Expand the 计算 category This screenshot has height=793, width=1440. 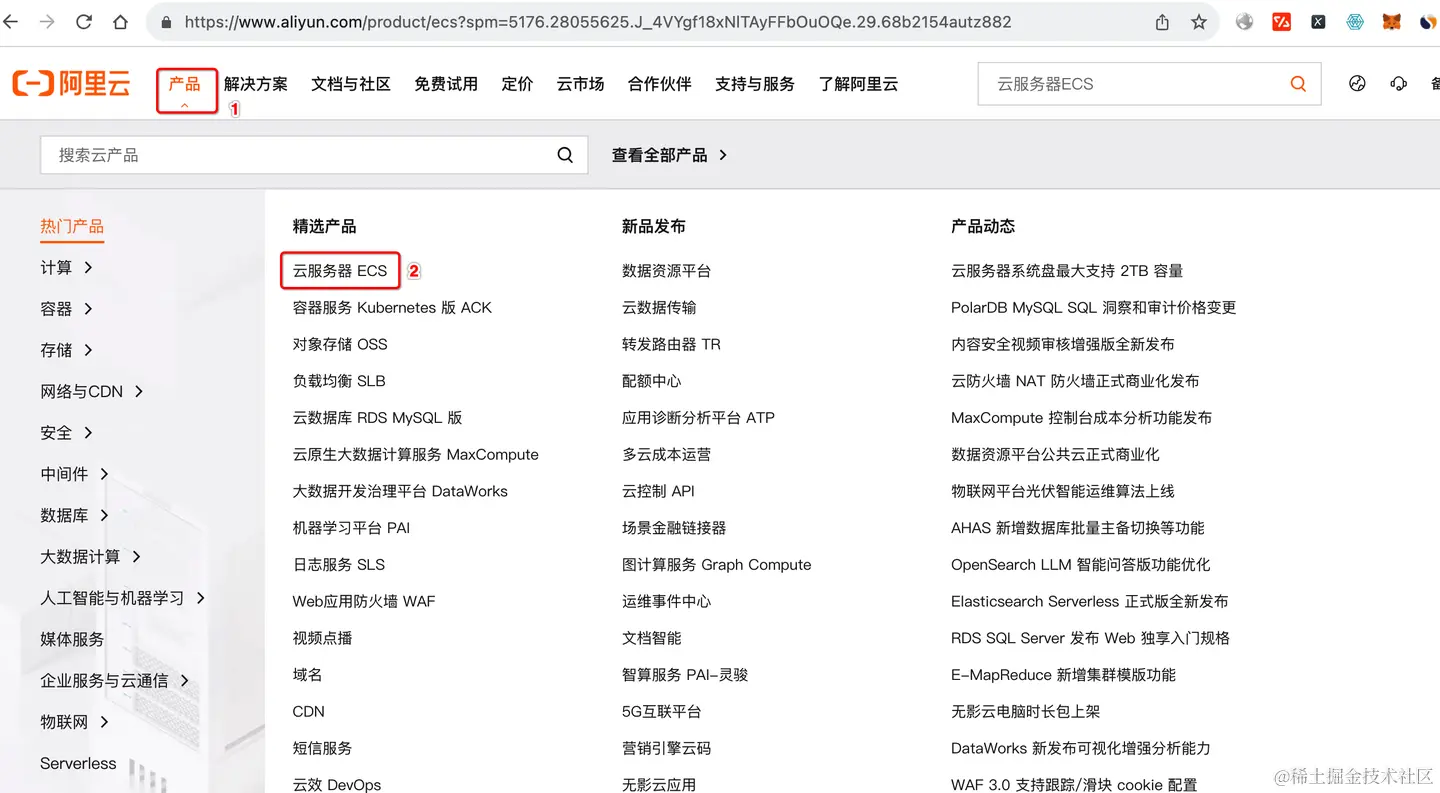[x=66, y=267]
